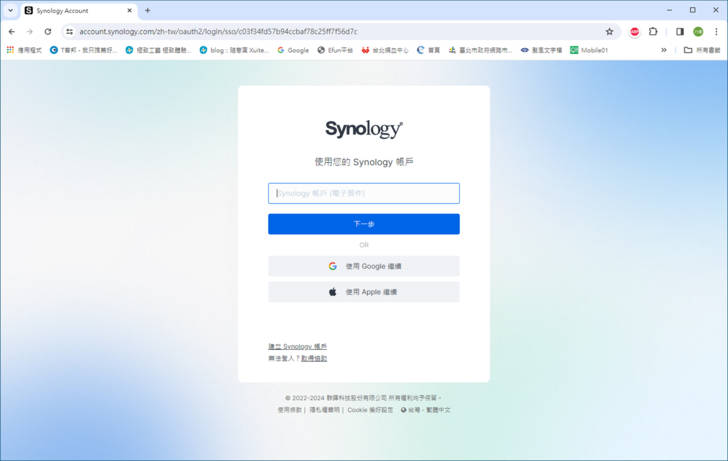Open the red ABP extension icon
This screenshot has width=728, height=461.
coord(634,32)
